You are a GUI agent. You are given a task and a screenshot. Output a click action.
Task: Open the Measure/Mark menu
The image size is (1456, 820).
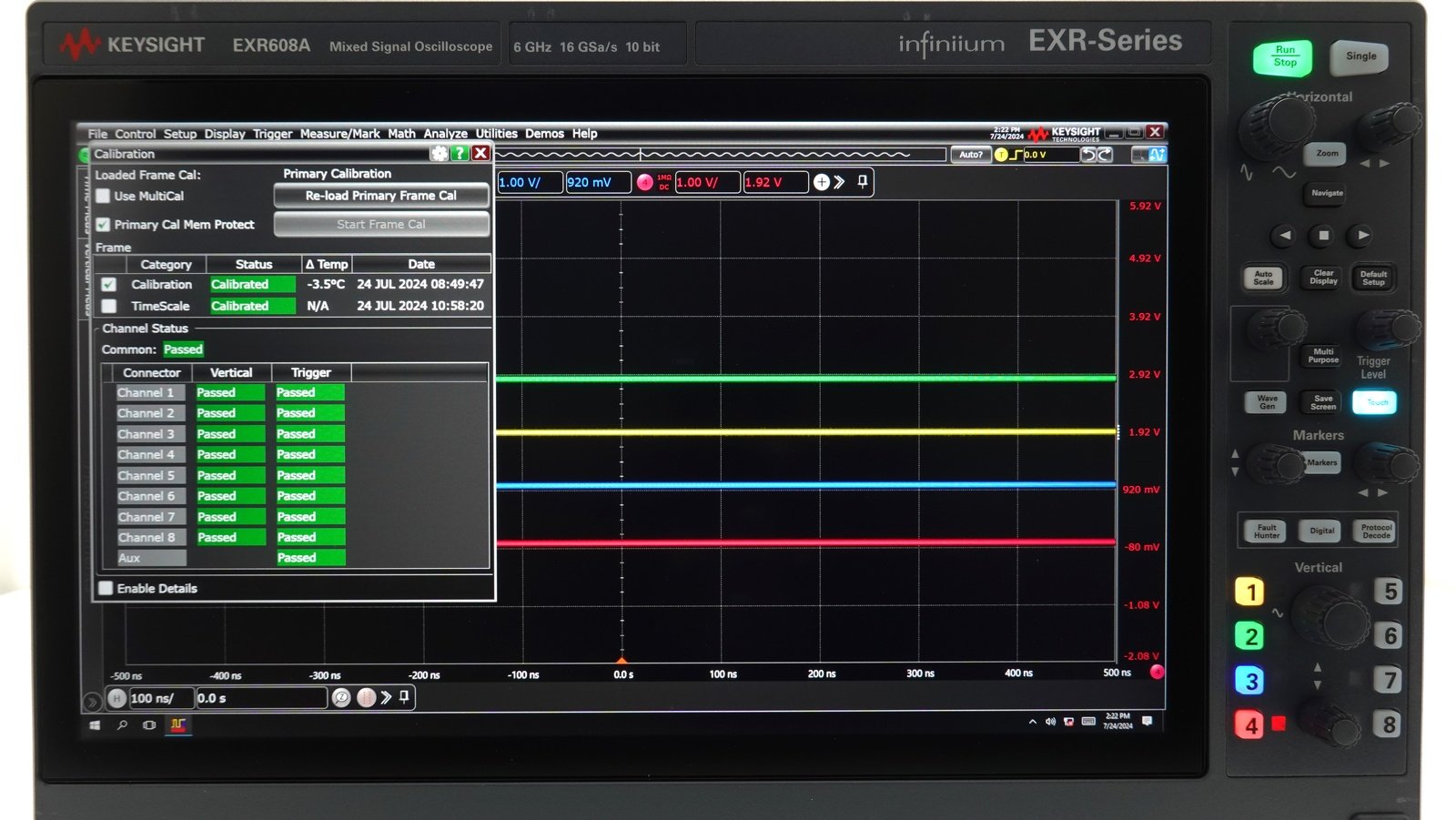(340, 134)
